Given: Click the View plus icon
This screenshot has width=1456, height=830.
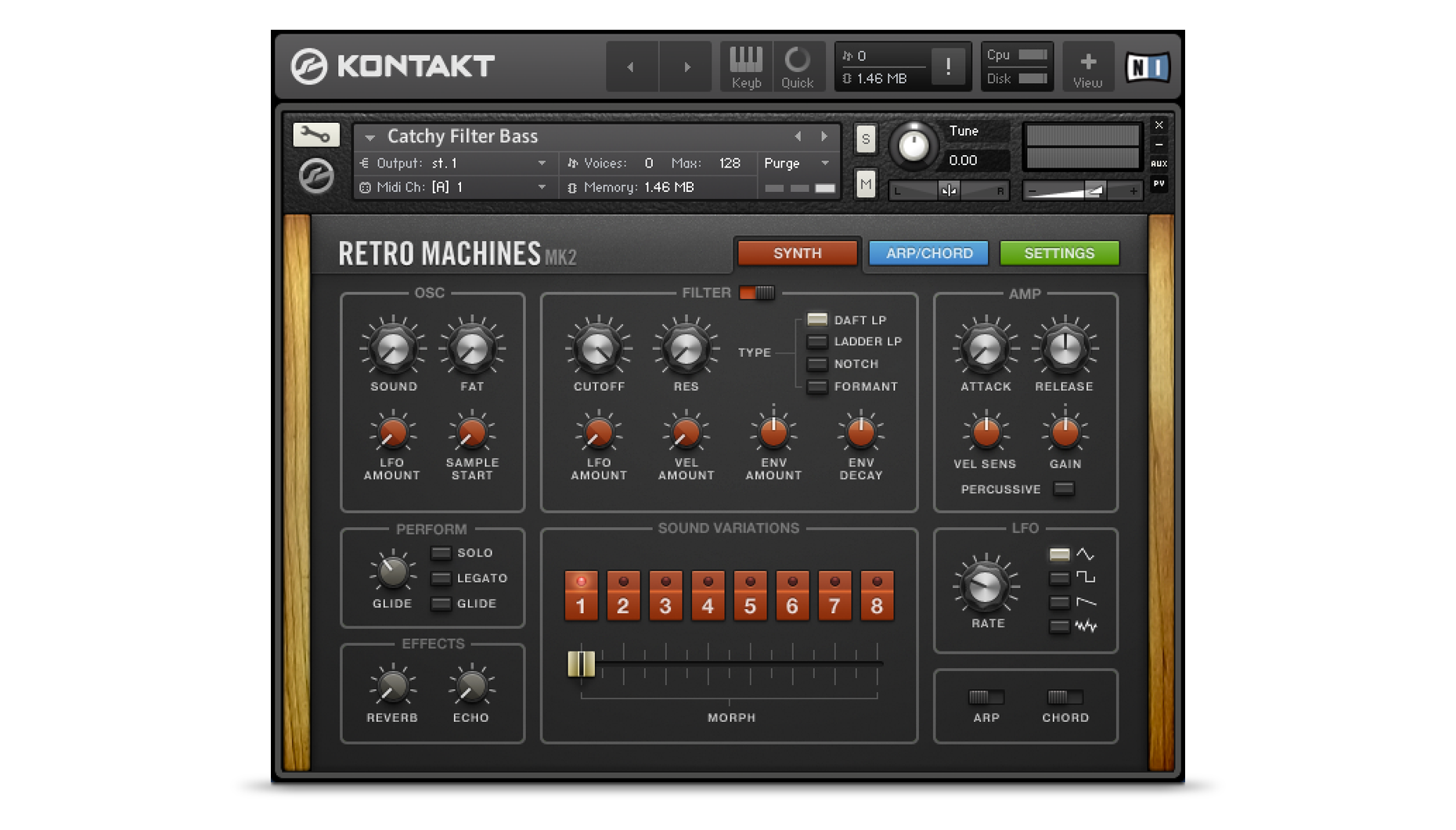Looking at the screenshot, I should [1087, 67].
